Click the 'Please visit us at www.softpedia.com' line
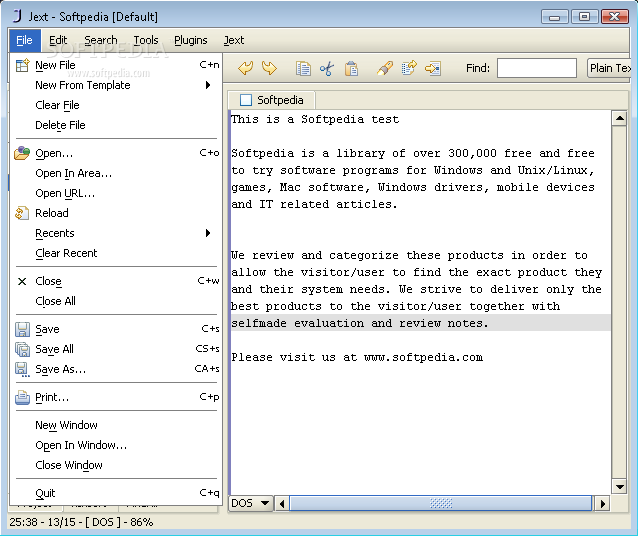 point(357,357)
